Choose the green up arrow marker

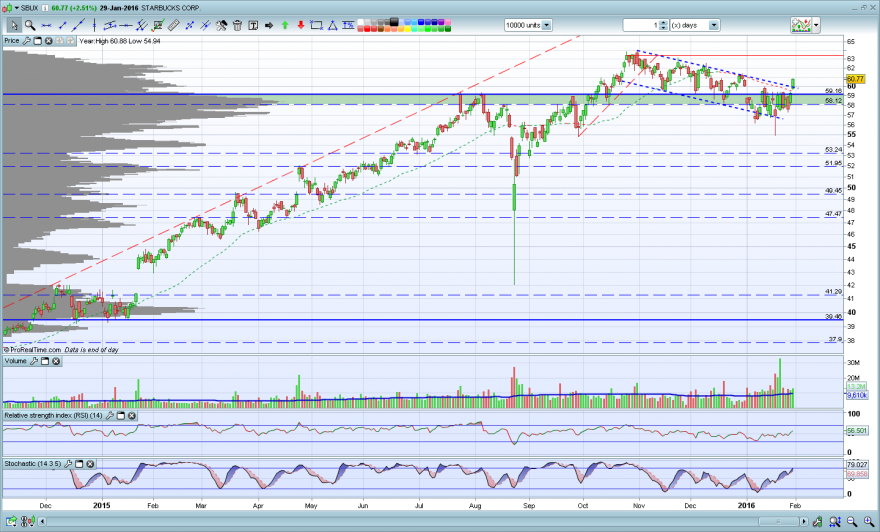(285, 25)
